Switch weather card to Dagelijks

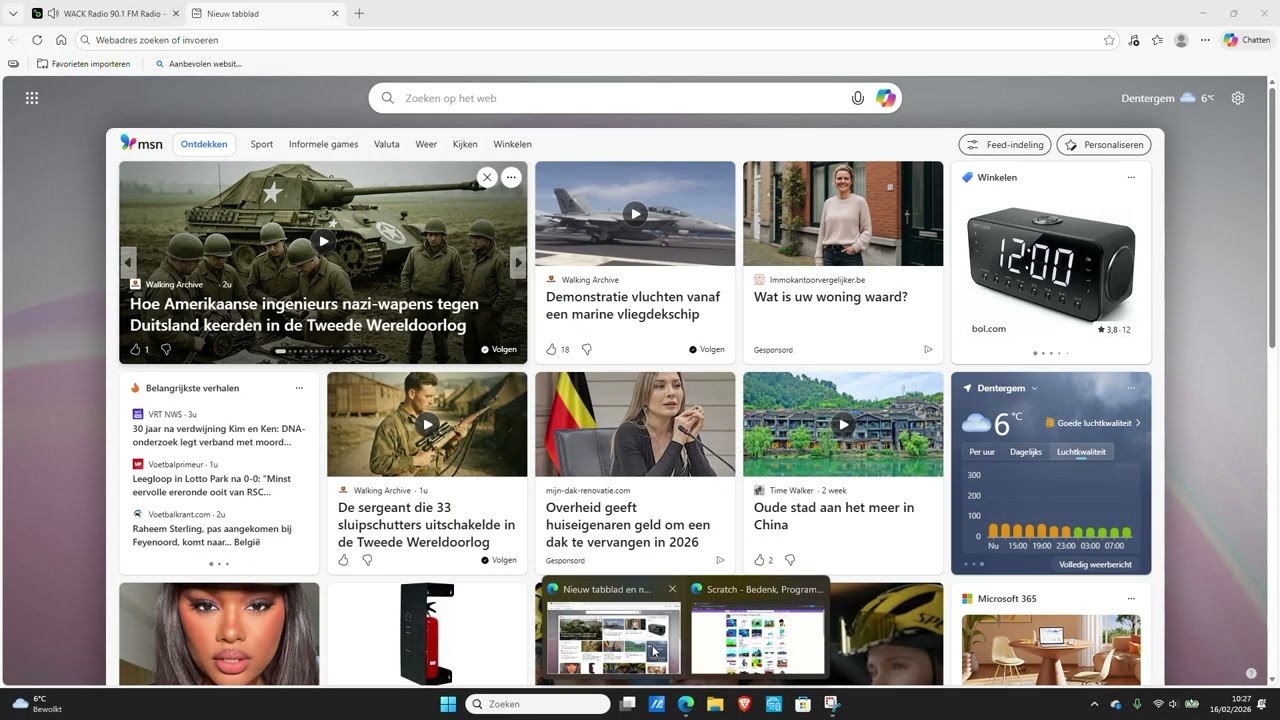click(x=1026, y=452)
